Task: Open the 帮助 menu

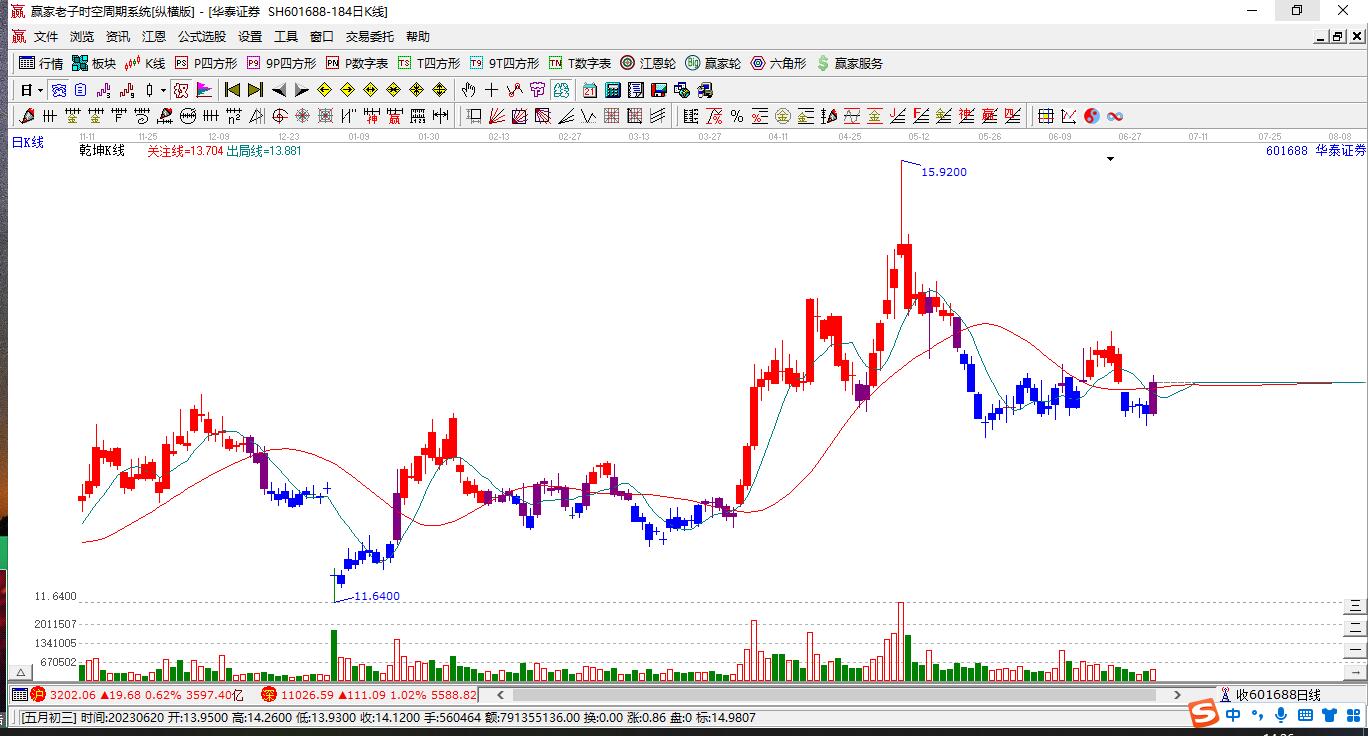Action: coord(418,37)
